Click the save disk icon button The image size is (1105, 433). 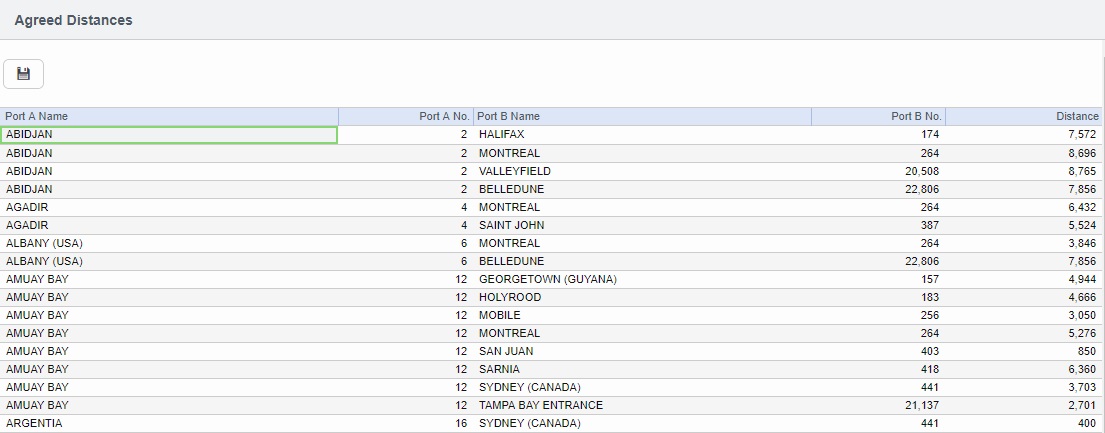click(24, 74)
